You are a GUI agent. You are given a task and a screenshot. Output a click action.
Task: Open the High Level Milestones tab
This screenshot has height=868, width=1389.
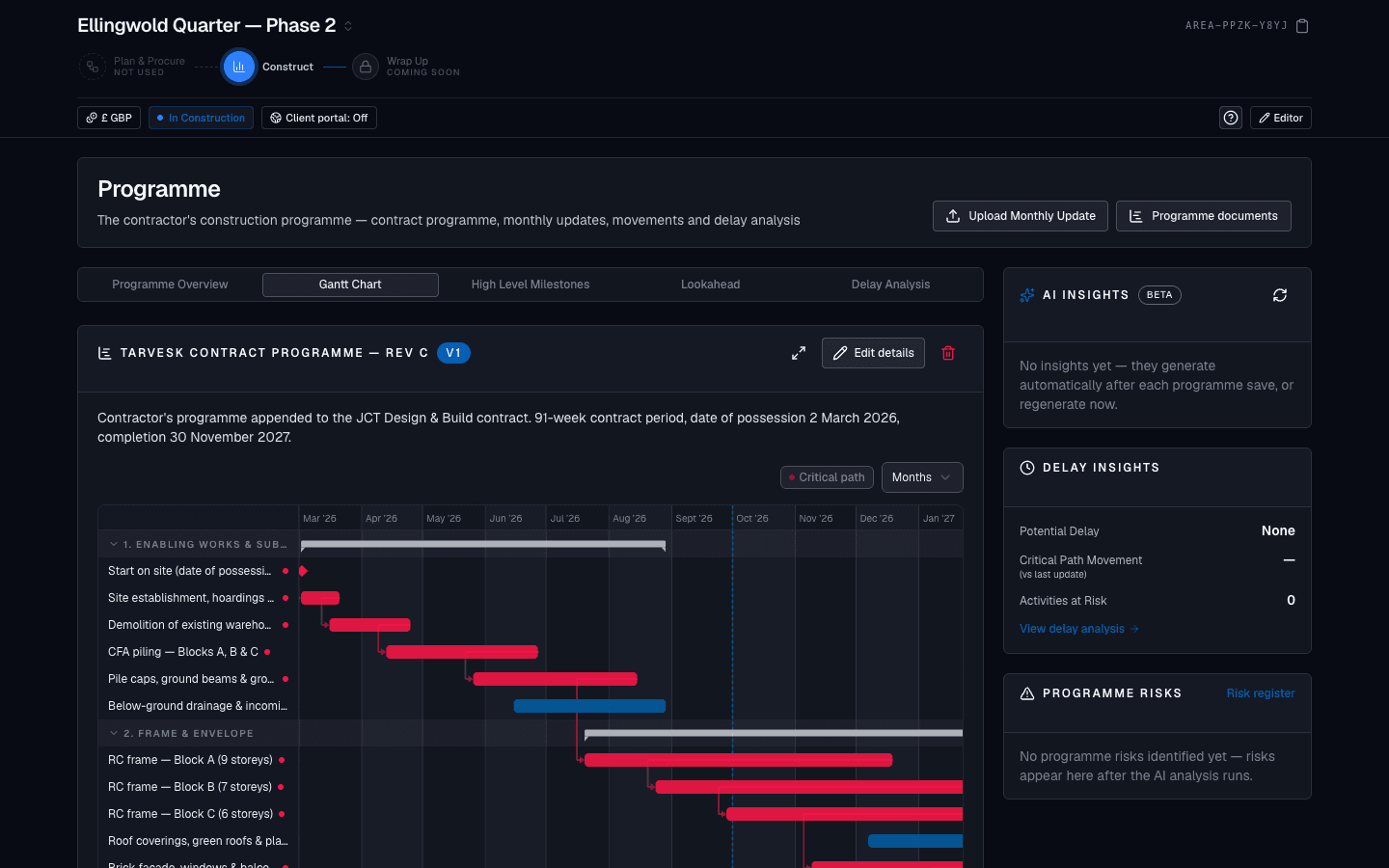pos(531,285)
